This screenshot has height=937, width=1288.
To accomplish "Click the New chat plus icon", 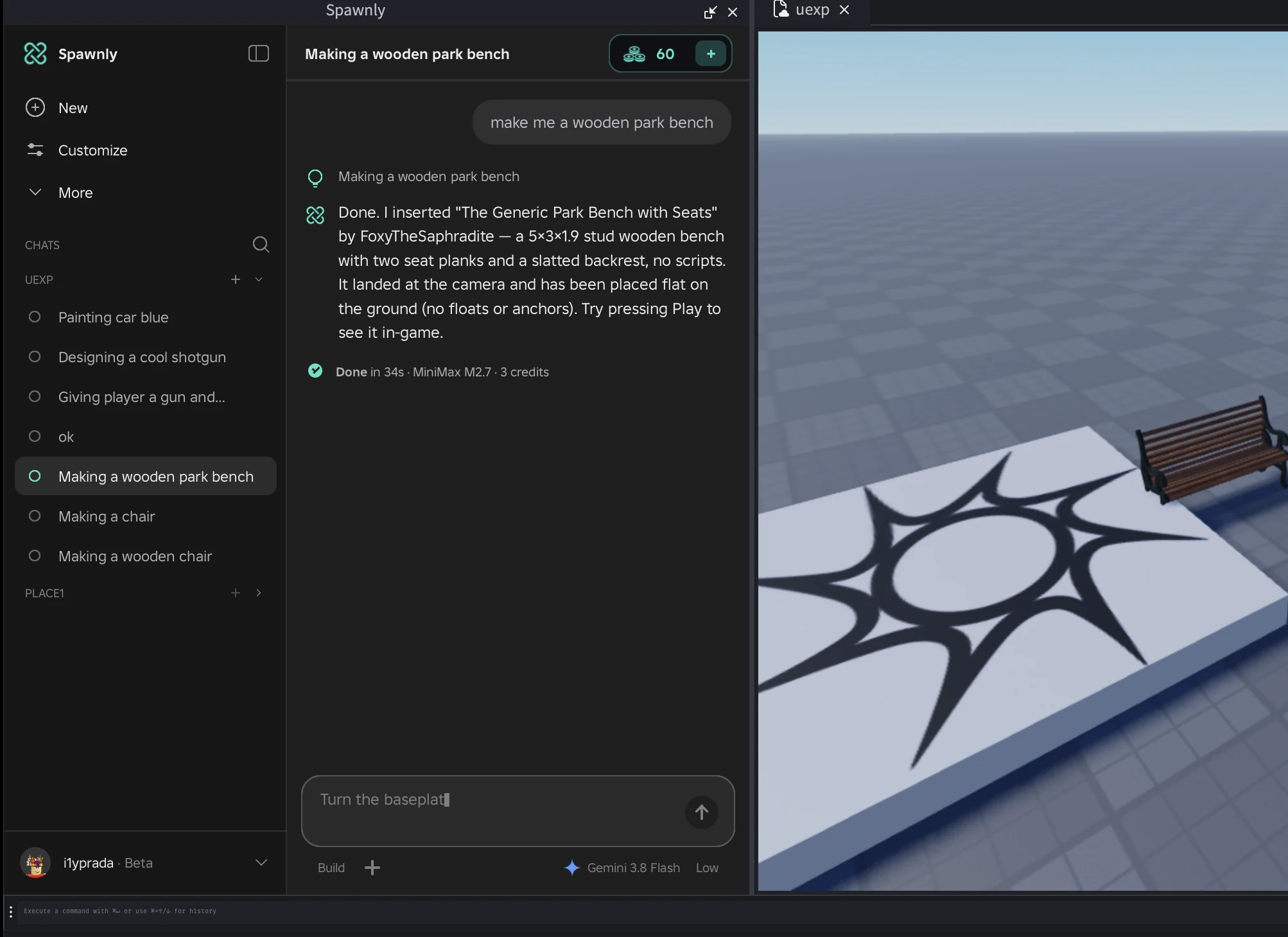I will [35, 108].
